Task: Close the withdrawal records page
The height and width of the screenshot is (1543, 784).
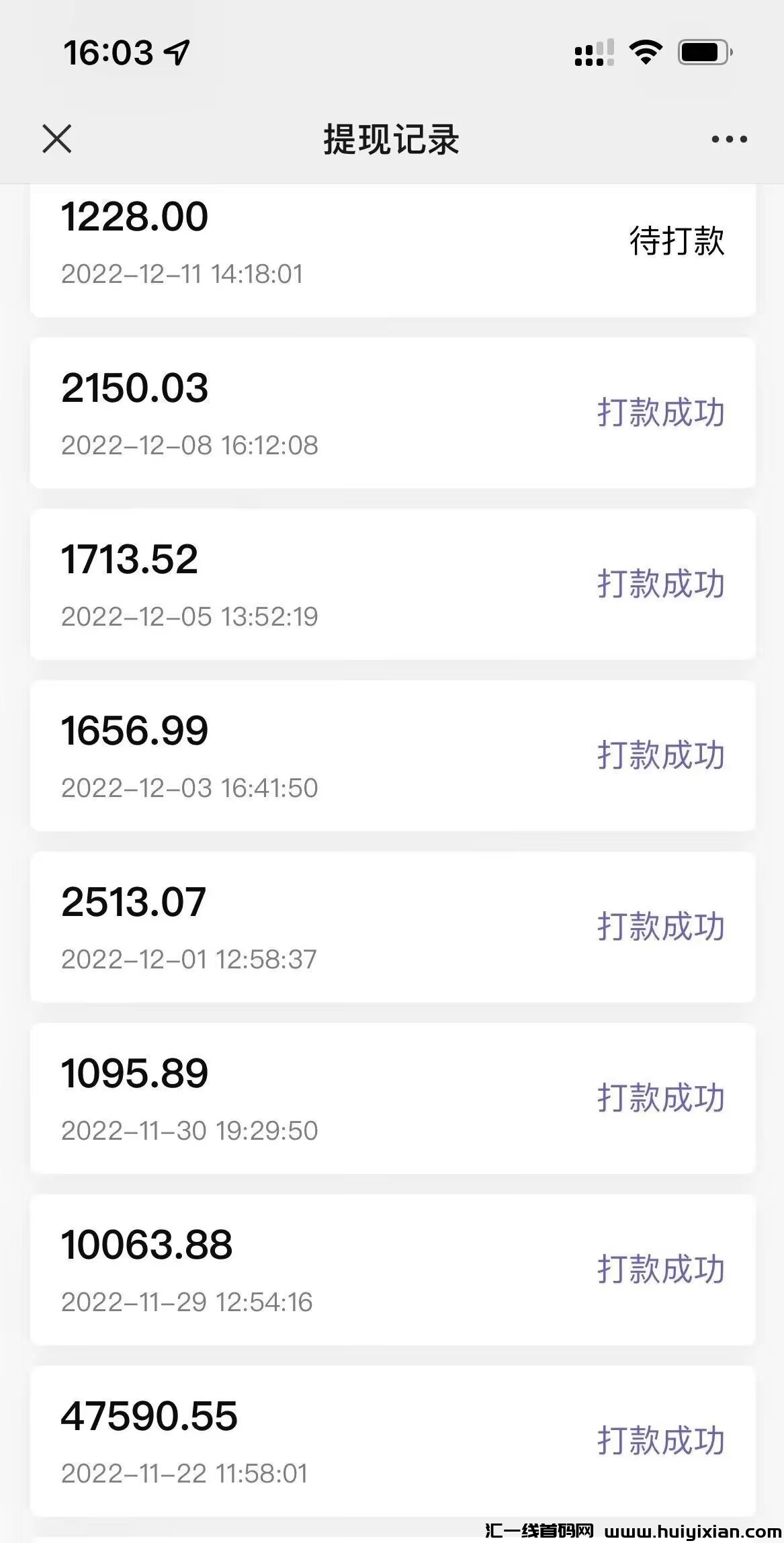Action: click(56, 139)
